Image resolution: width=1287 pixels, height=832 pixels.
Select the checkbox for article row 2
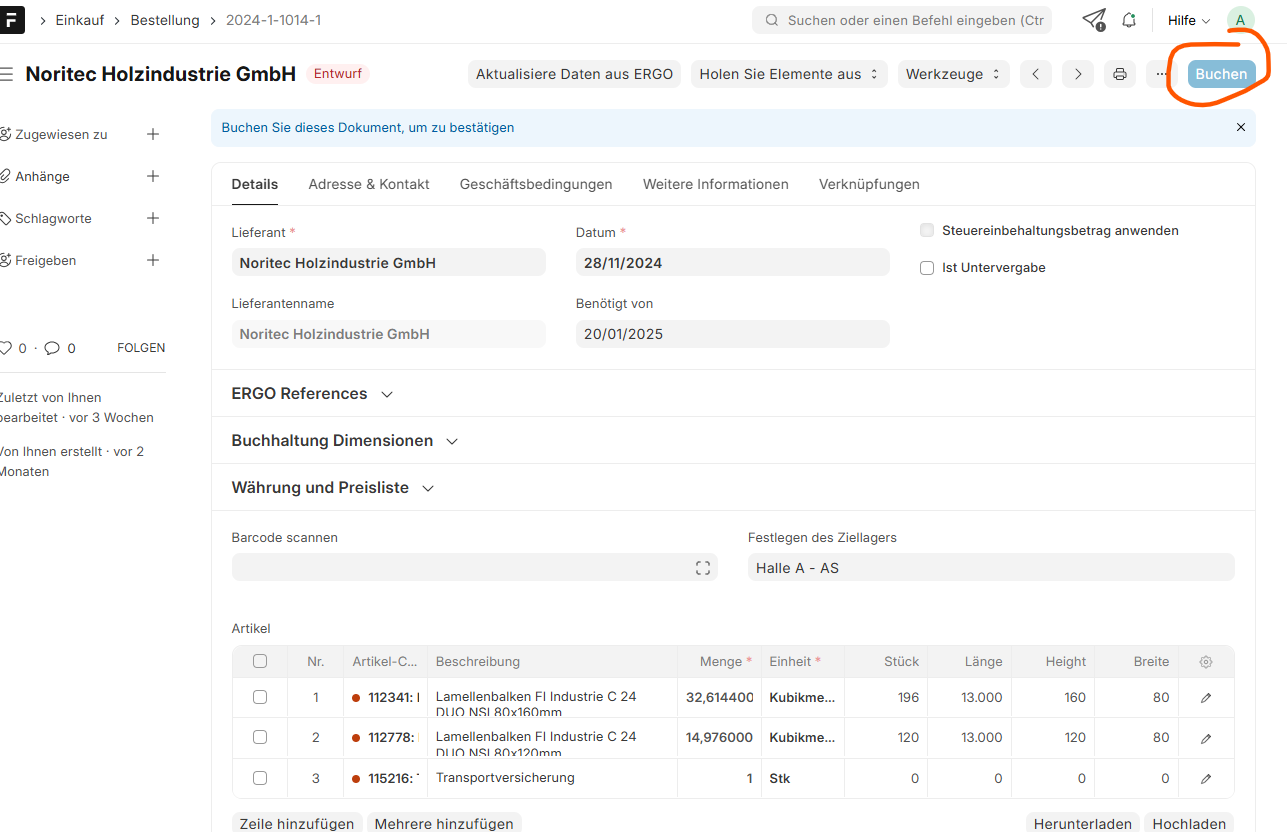[x=260, y=737]
